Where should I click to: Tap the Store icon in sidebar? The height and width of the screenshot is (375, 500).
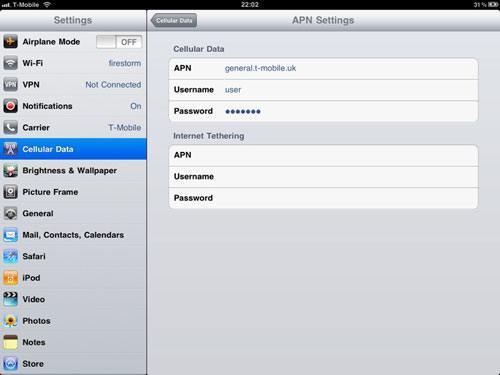(10, 364)
